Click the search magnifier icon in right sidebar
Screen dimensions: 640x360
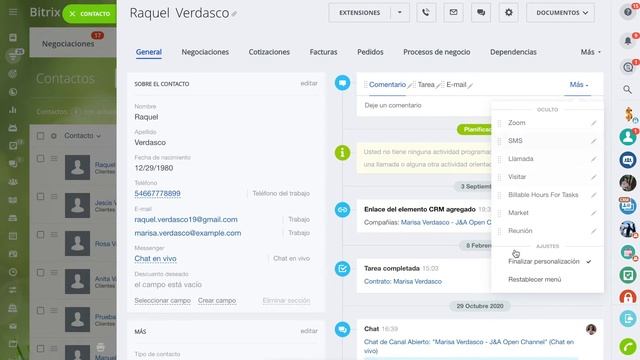(627, 89)
